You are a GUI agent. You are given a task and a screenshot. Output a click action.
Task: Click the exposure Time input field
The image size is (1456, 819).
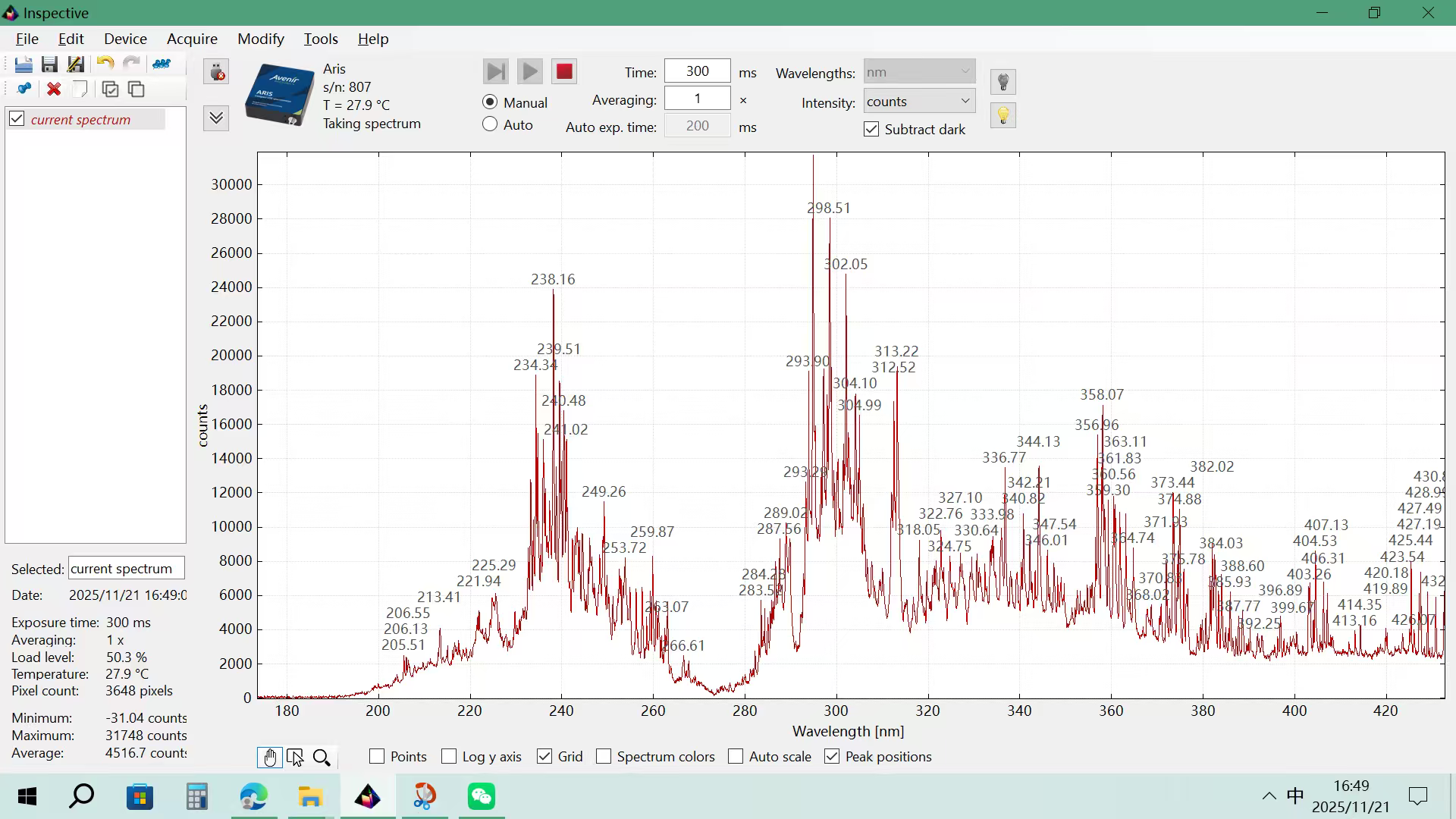(x=697, y=71)
